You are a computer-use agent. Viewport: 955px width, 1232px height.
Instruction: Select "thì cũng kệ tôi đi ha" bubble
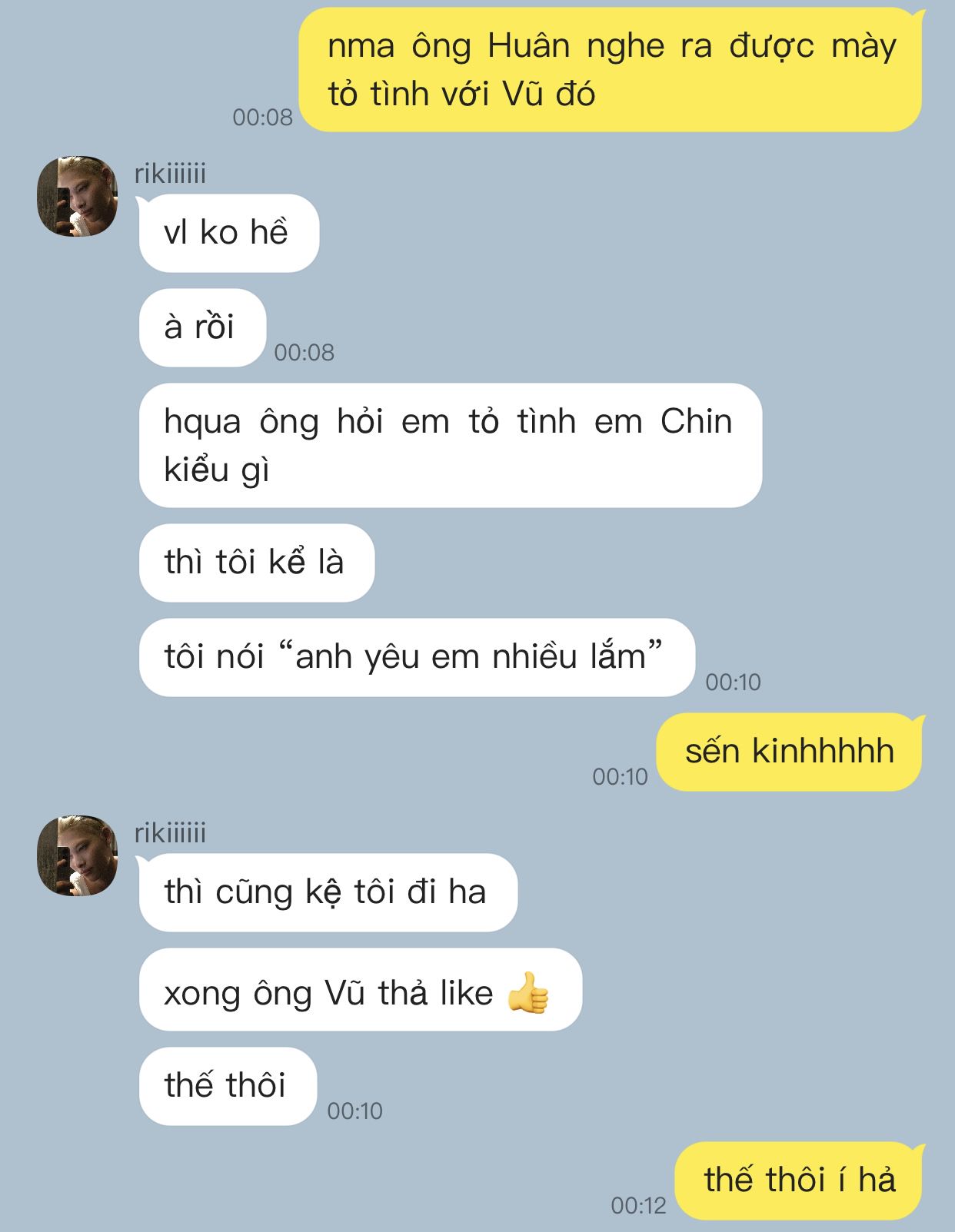(x=328, y=892)
